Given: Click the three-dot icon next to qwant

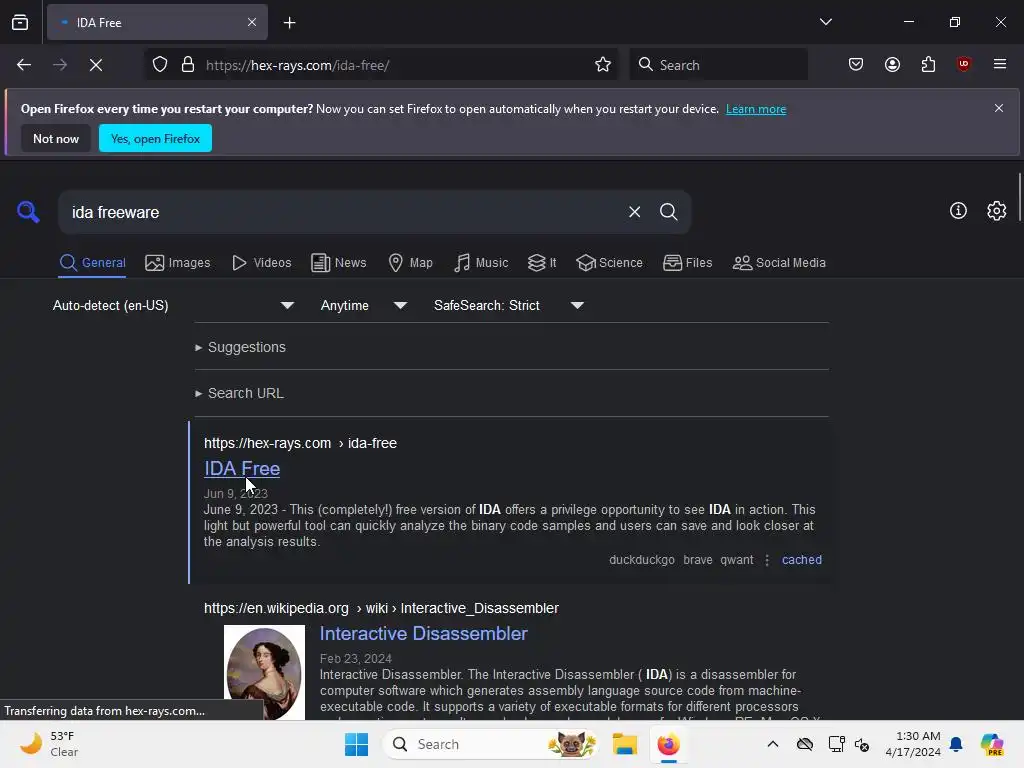Looking at the screenshot, I should 767,560.
